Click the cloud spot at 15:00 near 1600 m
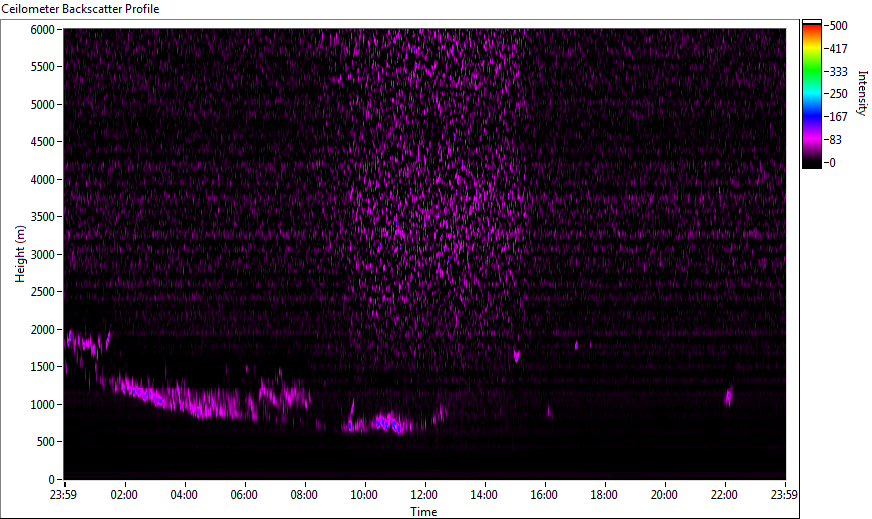The width and height of the screenshot is (872, 519). (x=517, y=355)
